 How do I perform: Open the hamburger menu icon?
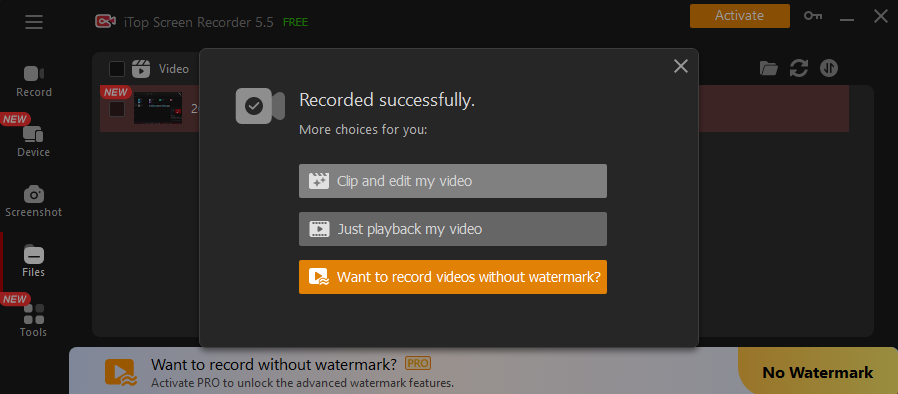point(34,22)
